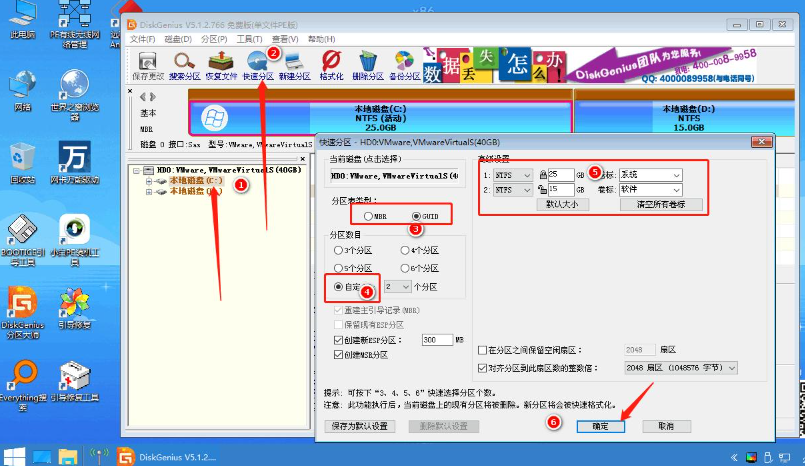Image resolution: width=805 pixels, height=466 pixels.
Task: Launch 小白PE装机工具 desktop shortcut
Action: point(75,240)
